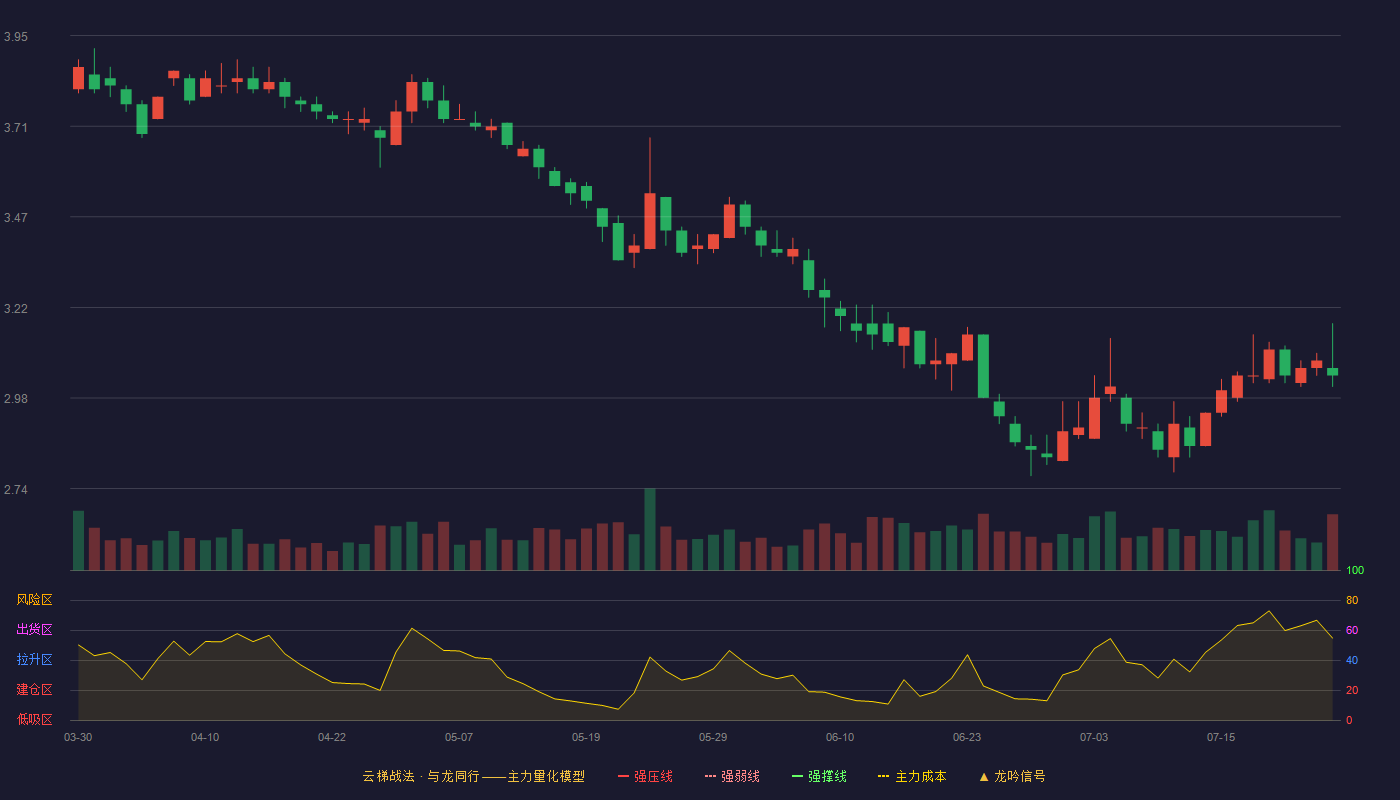The height and width of the screenshot is (800, 1400).
Task: Click the 2.98 price axis label
Action: [16, 399]
